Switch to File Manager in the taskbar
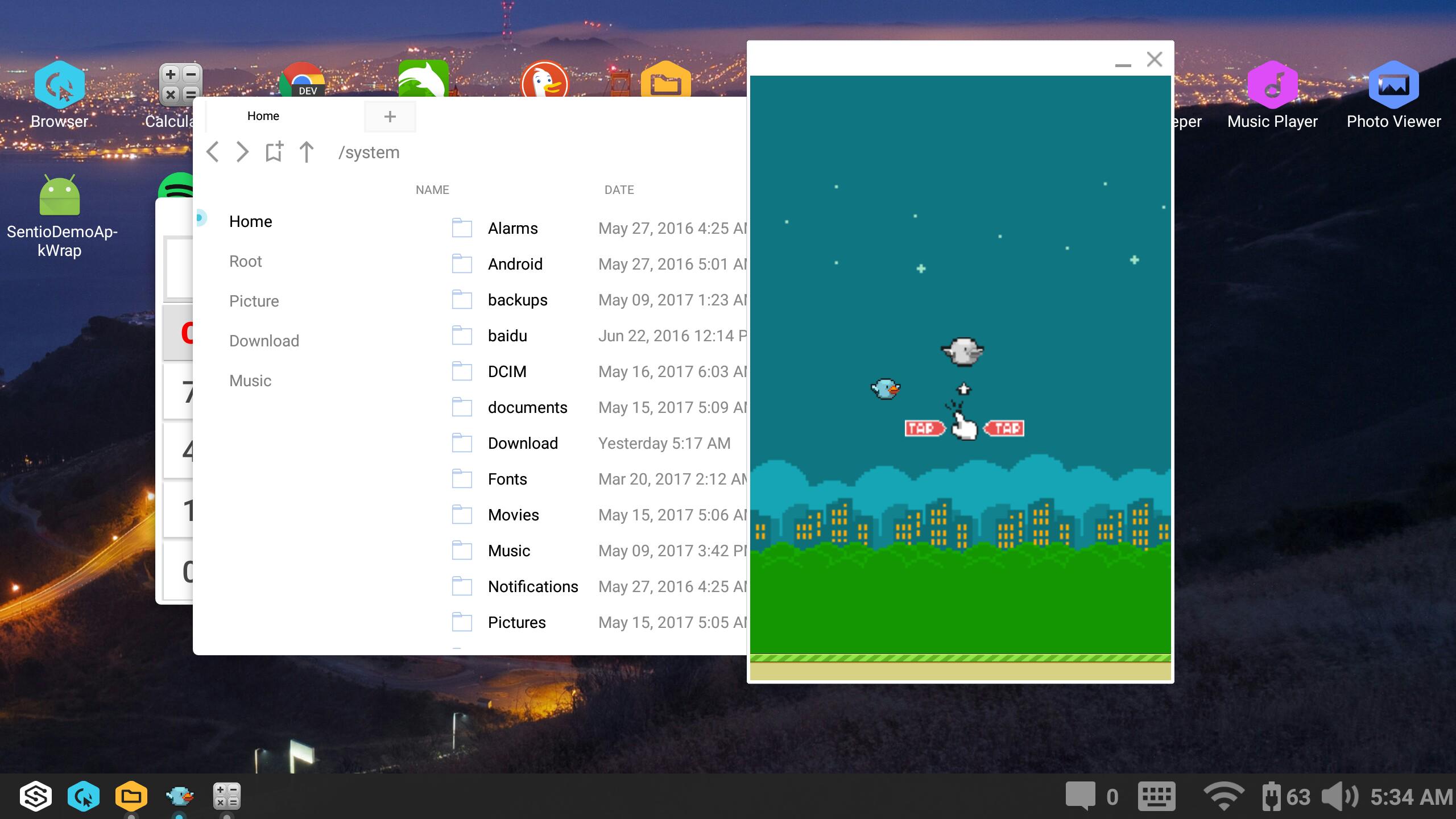1456x819 pixels. 131,796
